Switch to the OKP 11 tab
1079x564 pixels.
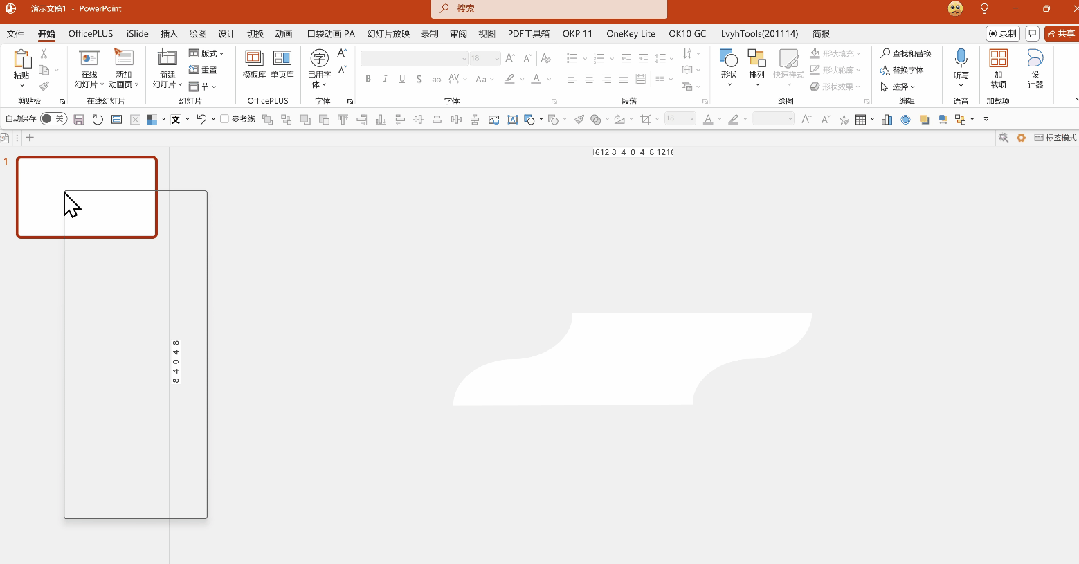pyautogui.click(x=577, y=34)
